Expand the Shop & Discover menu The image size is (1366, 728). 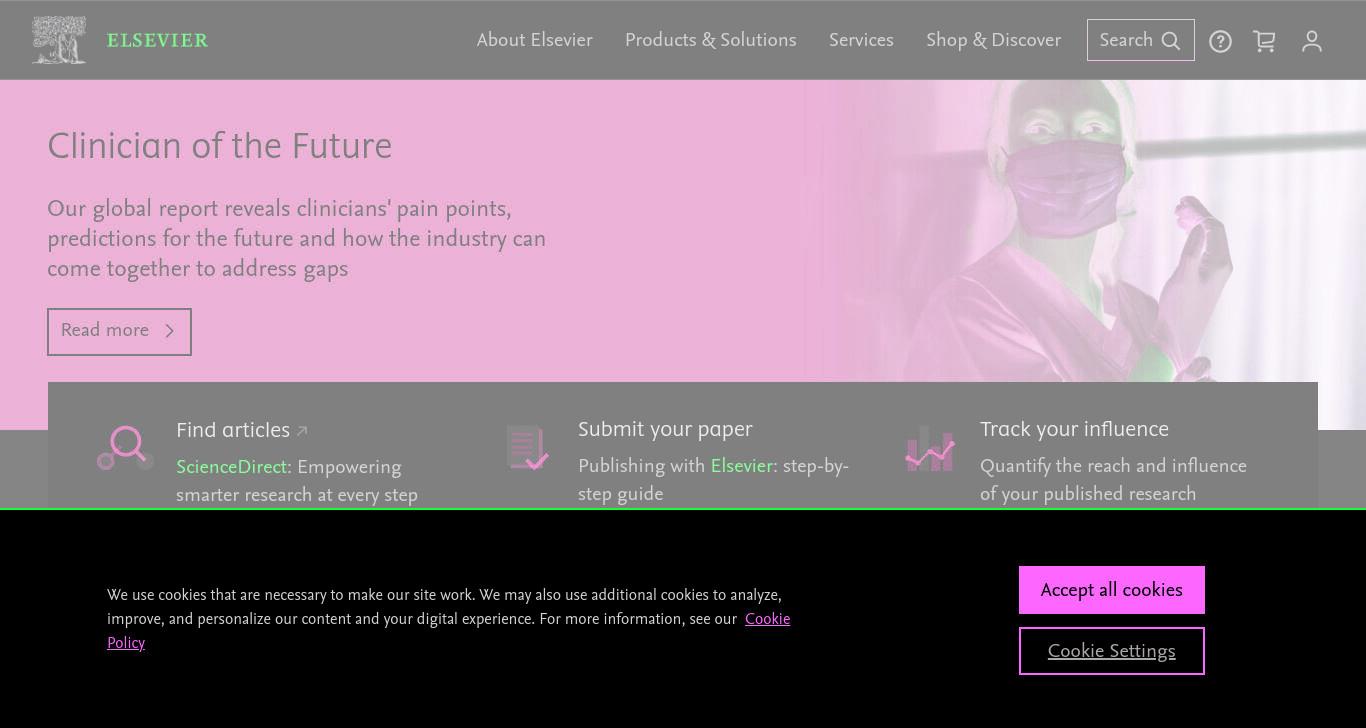[993, 40]
